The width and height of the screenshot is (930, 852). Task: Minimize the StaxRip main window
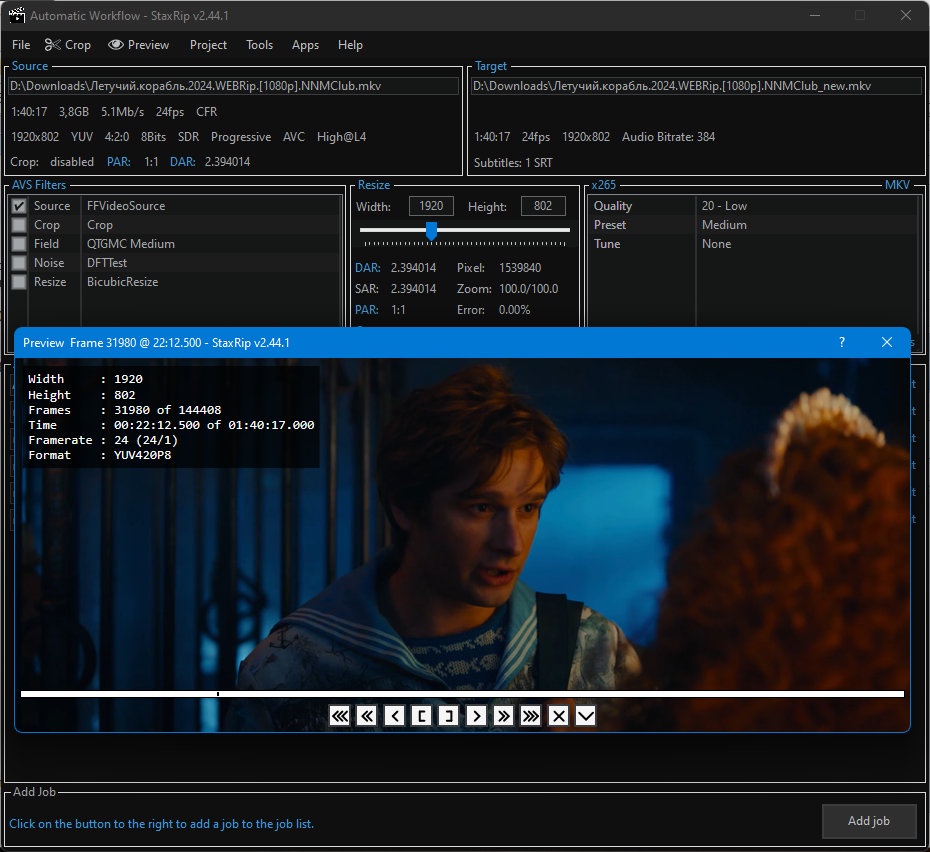pyautogui.click(x=815, y=15)
